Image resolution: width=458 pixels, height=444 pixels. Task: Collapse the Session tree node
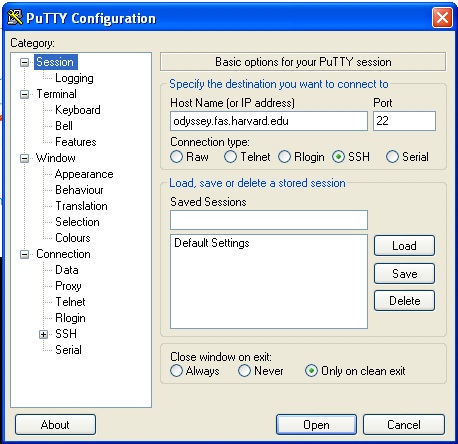tap(24, 62)
